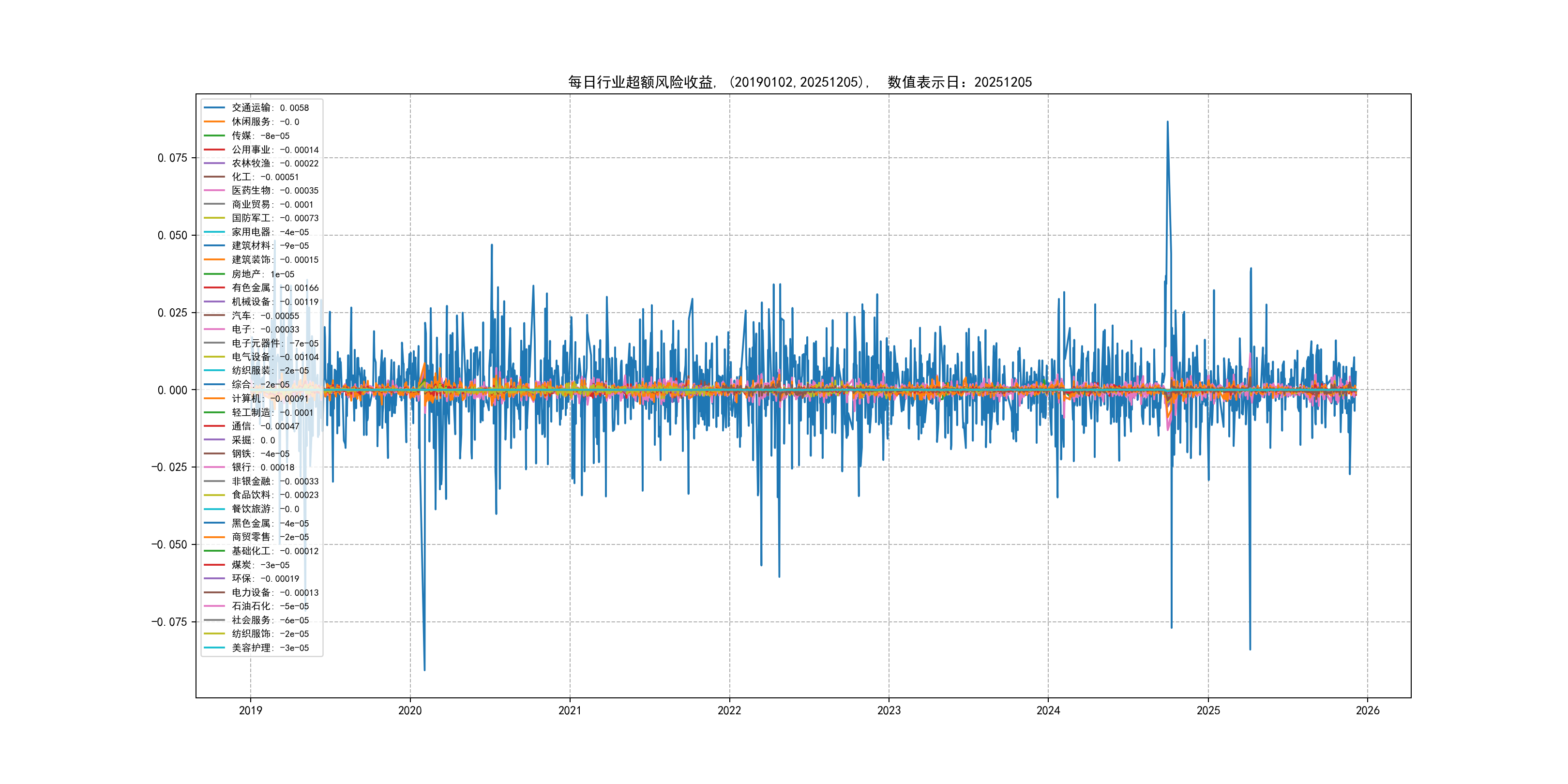Image resolution: width=1568 pixels, height=784 pixels.
Task: Click the 2026 x-axis tick label
Action: coord(1368,710)
